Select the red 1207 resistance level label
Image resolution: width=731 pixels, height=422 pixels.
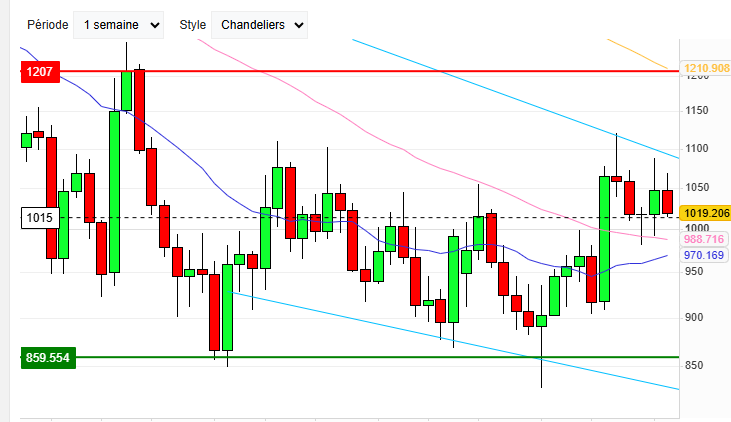[x=40, y=72]
